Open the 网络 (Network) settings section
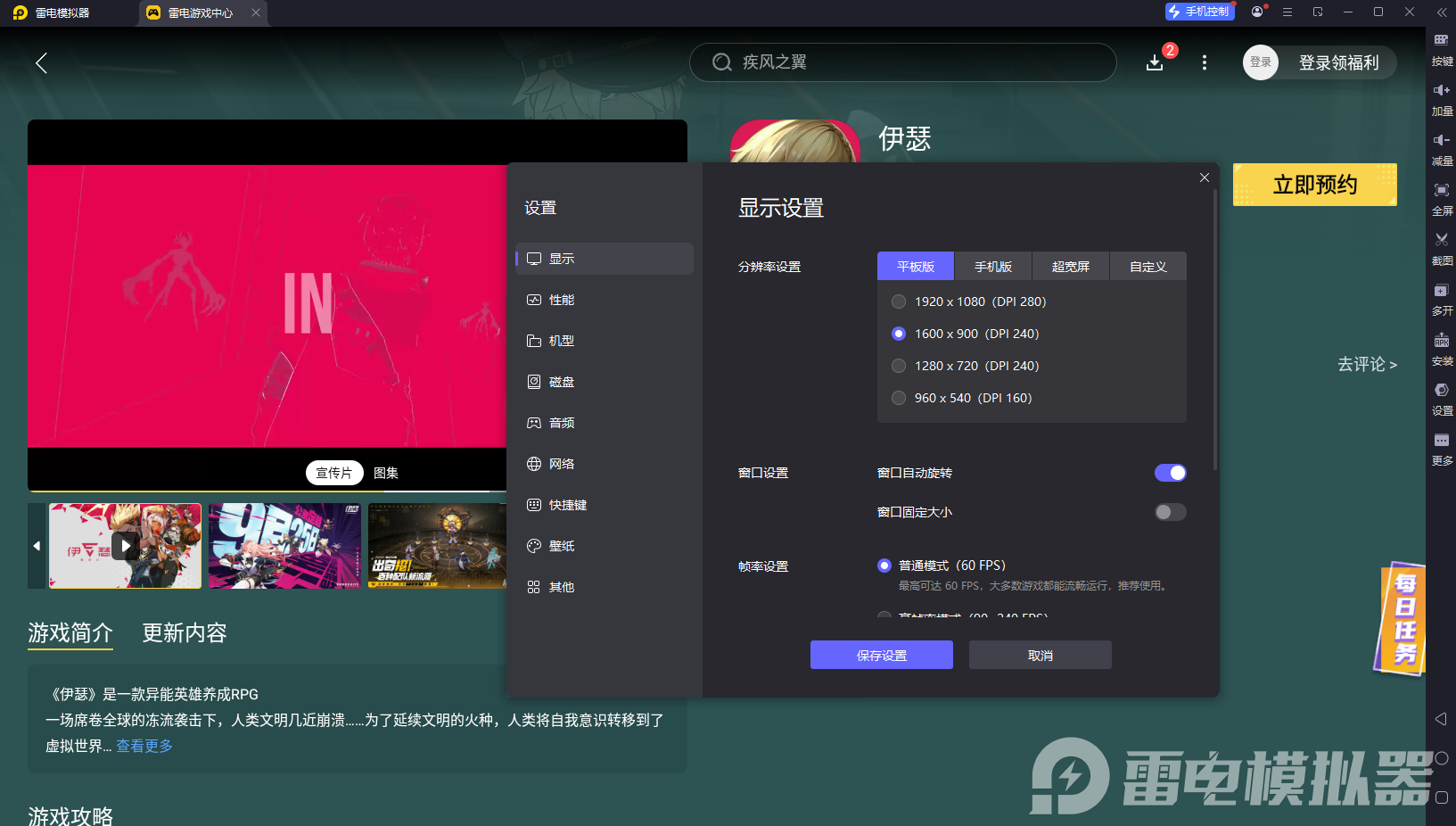Image resolution: width=1456 pixels, height=826 pixels. pyautogui.click(x=562, y=463)
